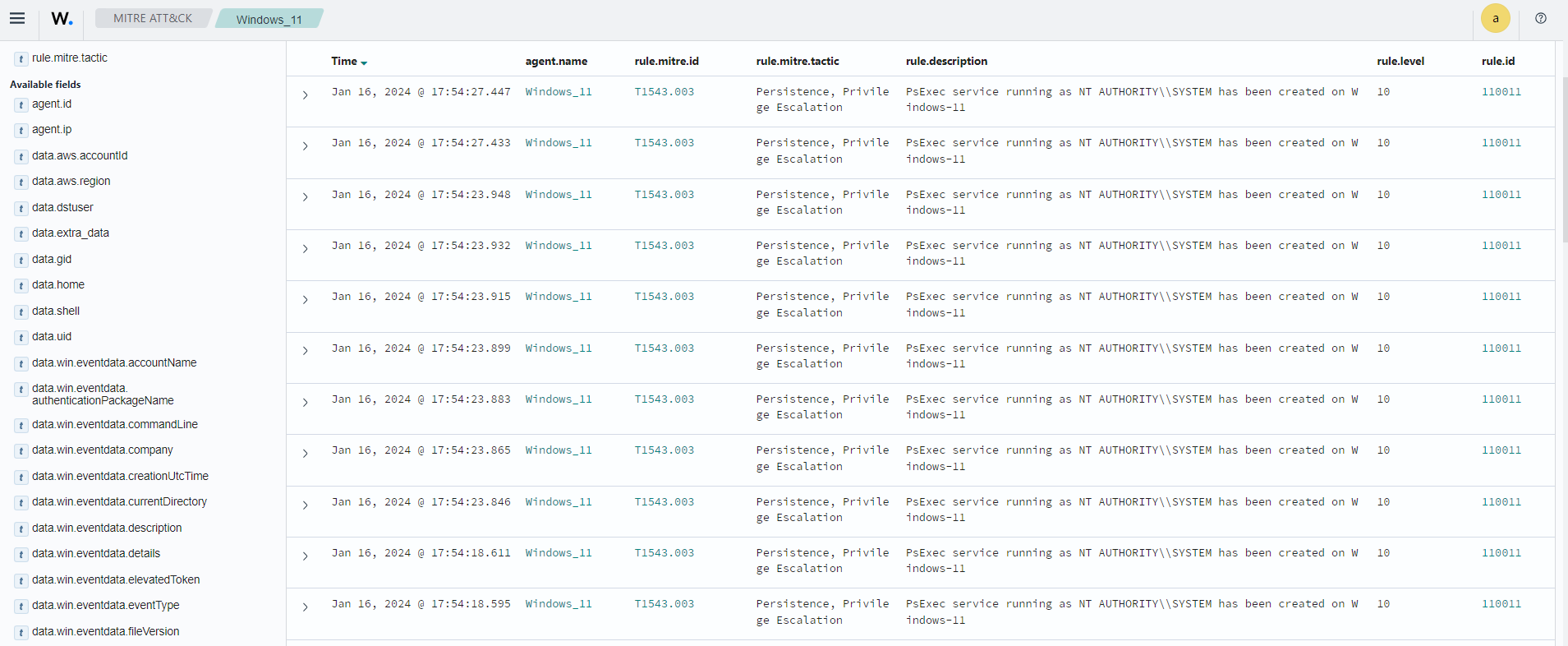Click type icon next to agent.id field
This screenshot has height=646, width=1568.
[21, 104]
